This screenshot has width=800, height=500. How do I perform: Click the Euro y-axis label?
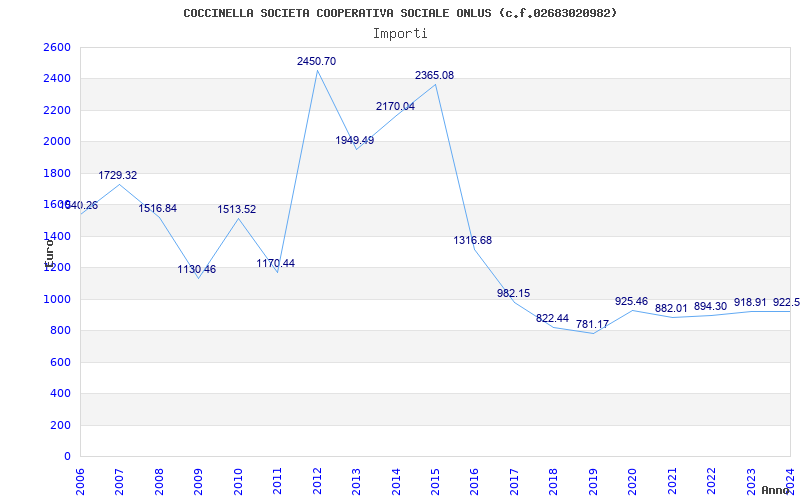pyautogui.click(x=49, y=253)
